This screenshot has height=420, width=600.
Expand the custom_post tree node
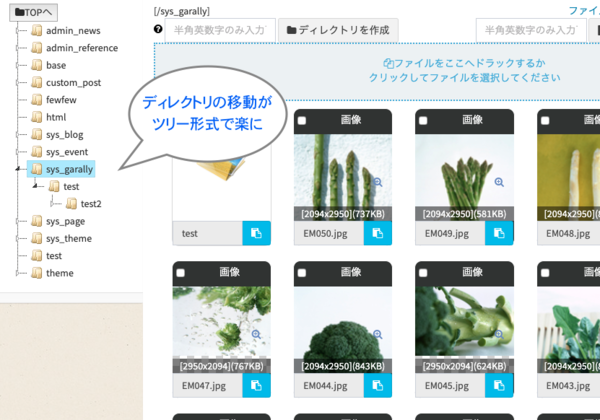click(17, 82)
